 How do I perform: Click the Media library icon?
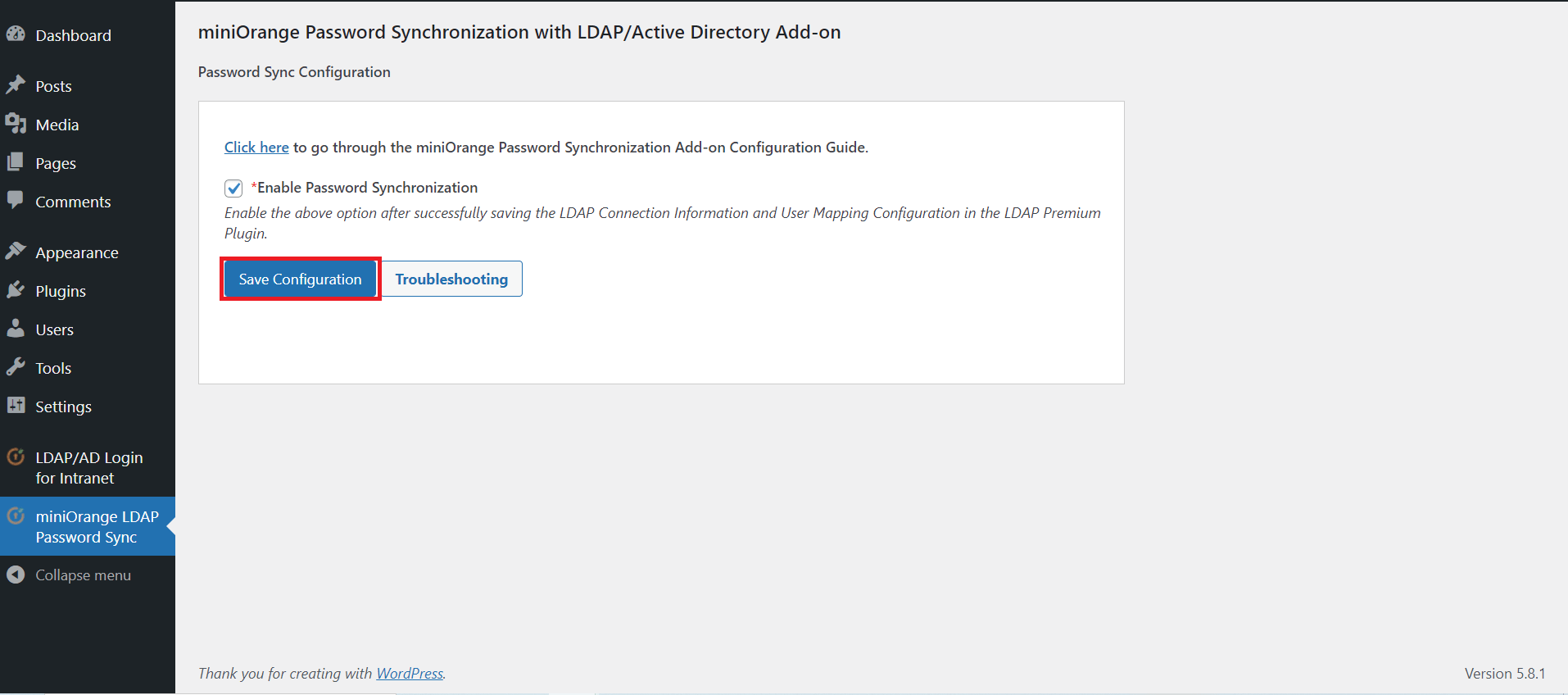(16, 124)
